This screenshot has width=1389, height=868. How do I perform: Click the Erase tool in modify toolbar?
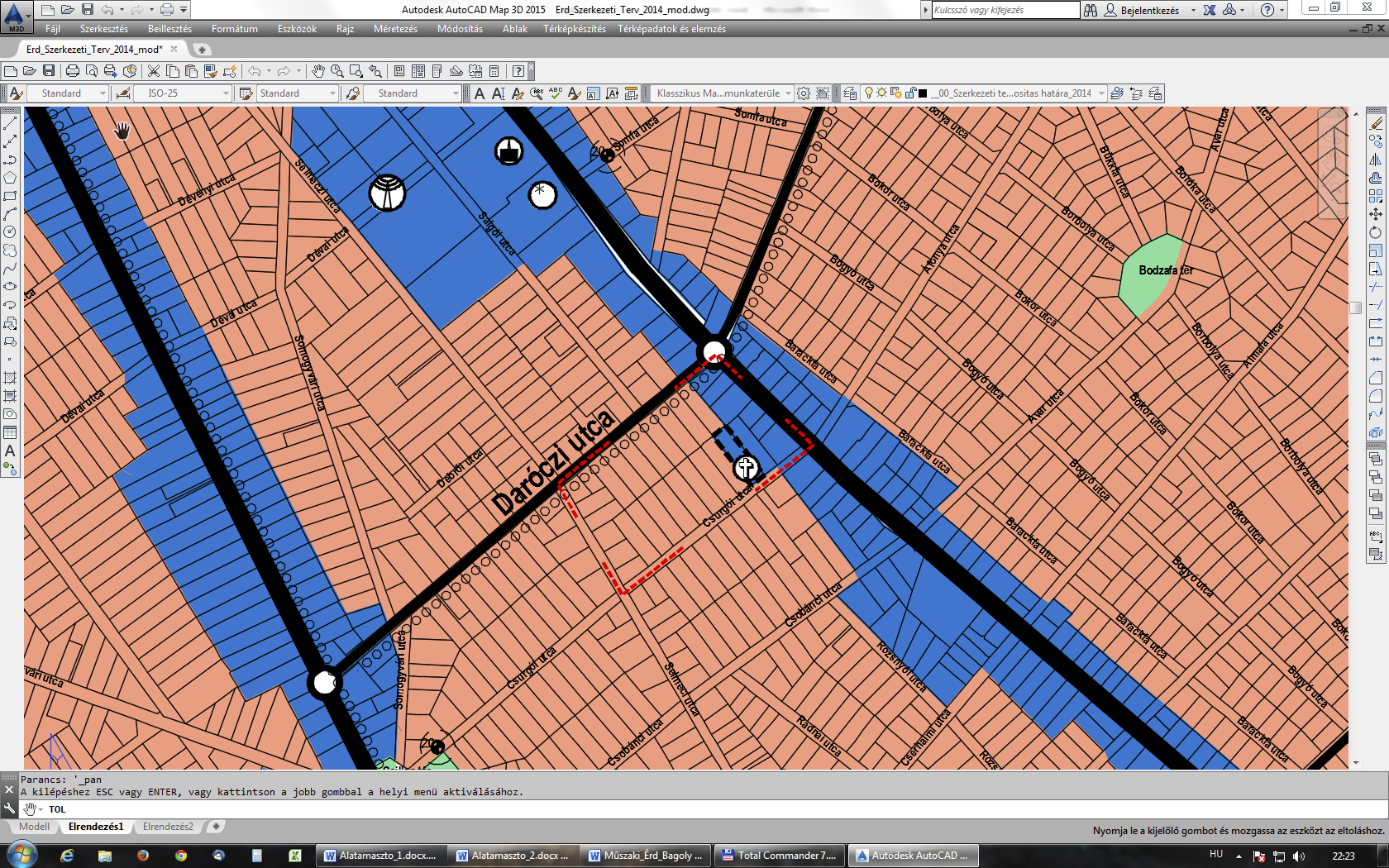pos(1376,123)
